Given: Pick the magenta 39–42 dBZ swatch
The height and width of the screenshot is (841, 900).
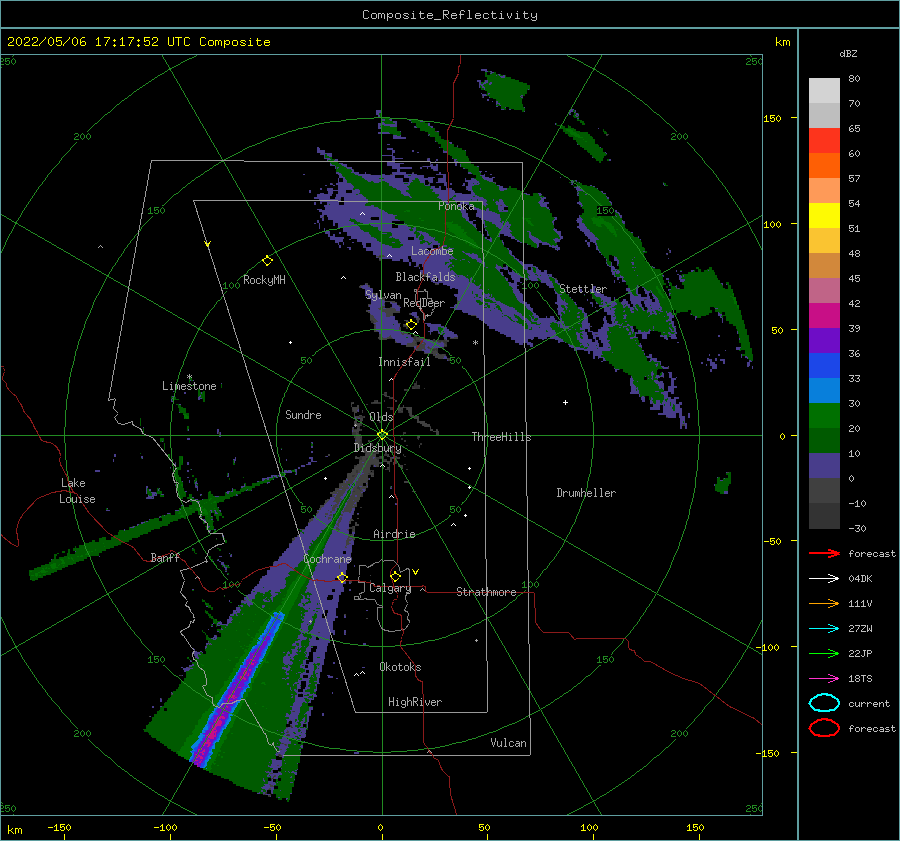Looking at the screenshot, I should click(824, 315).
